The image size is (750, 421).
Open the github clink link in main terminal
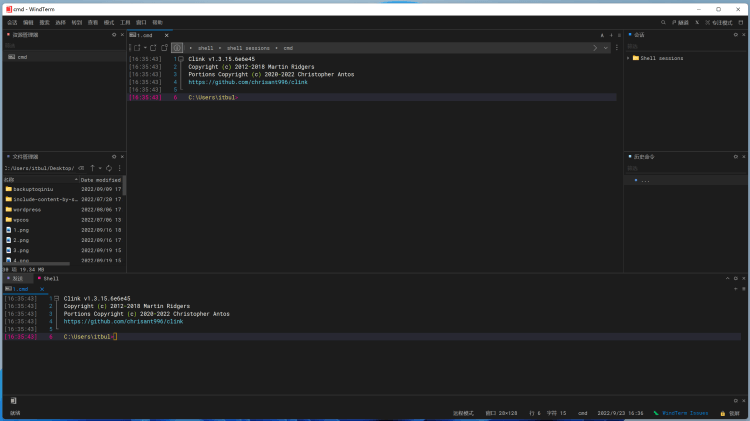248,82
